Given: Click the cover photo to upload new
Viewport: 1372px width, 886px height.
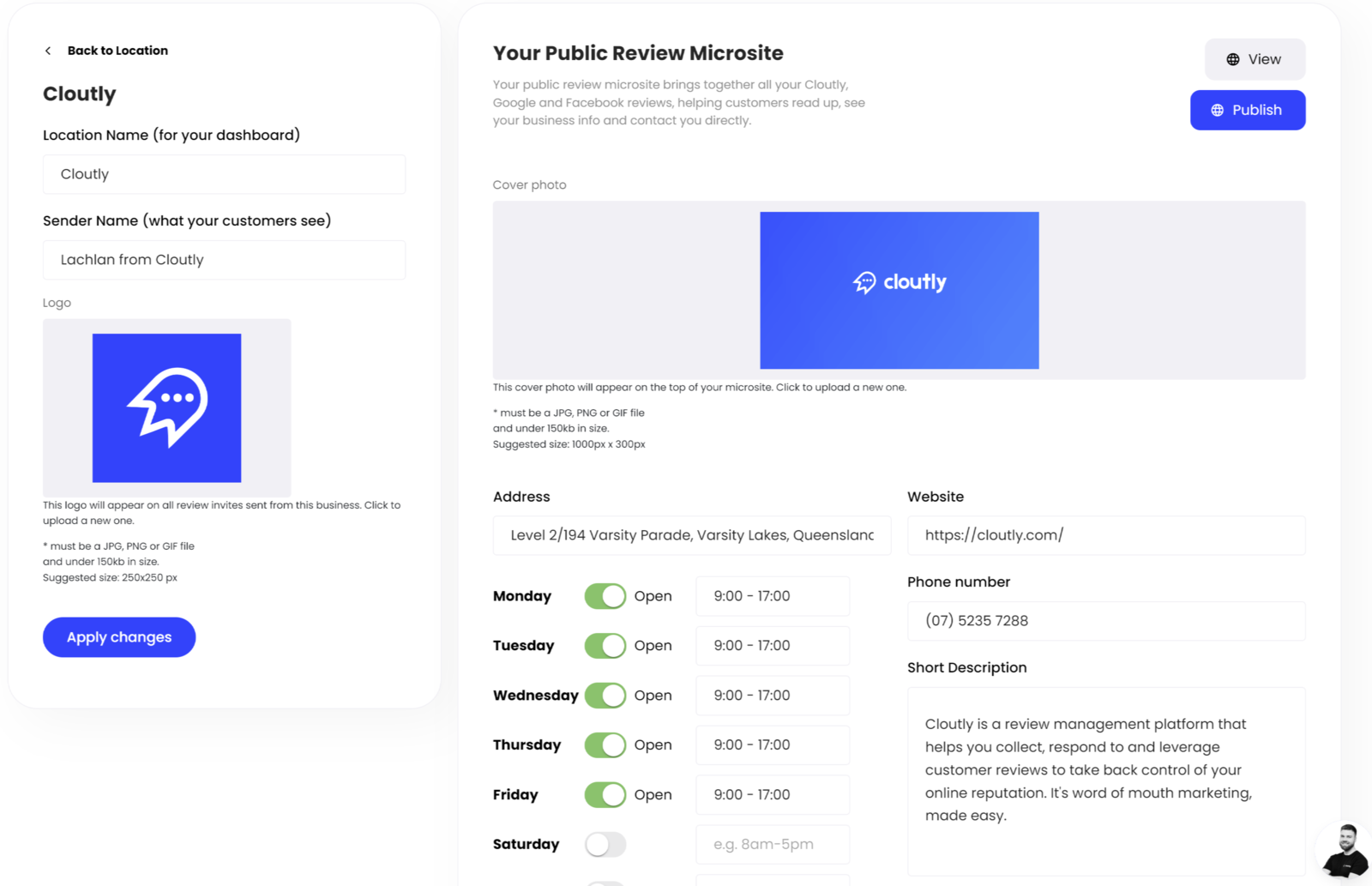Looking at the screenshot, I should 899,290.
